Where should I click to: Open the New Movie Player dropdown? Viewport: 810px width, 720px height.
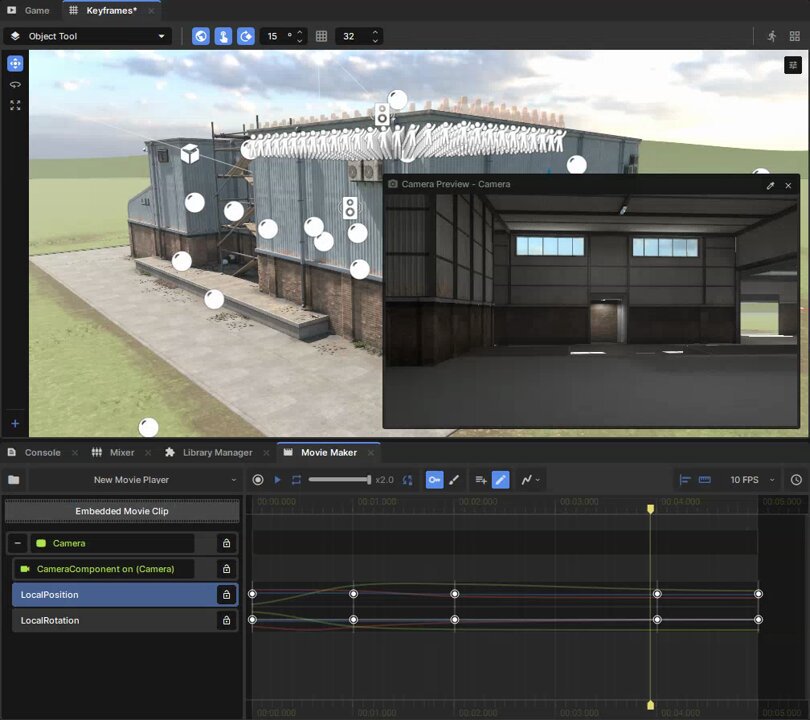point(134,480)
